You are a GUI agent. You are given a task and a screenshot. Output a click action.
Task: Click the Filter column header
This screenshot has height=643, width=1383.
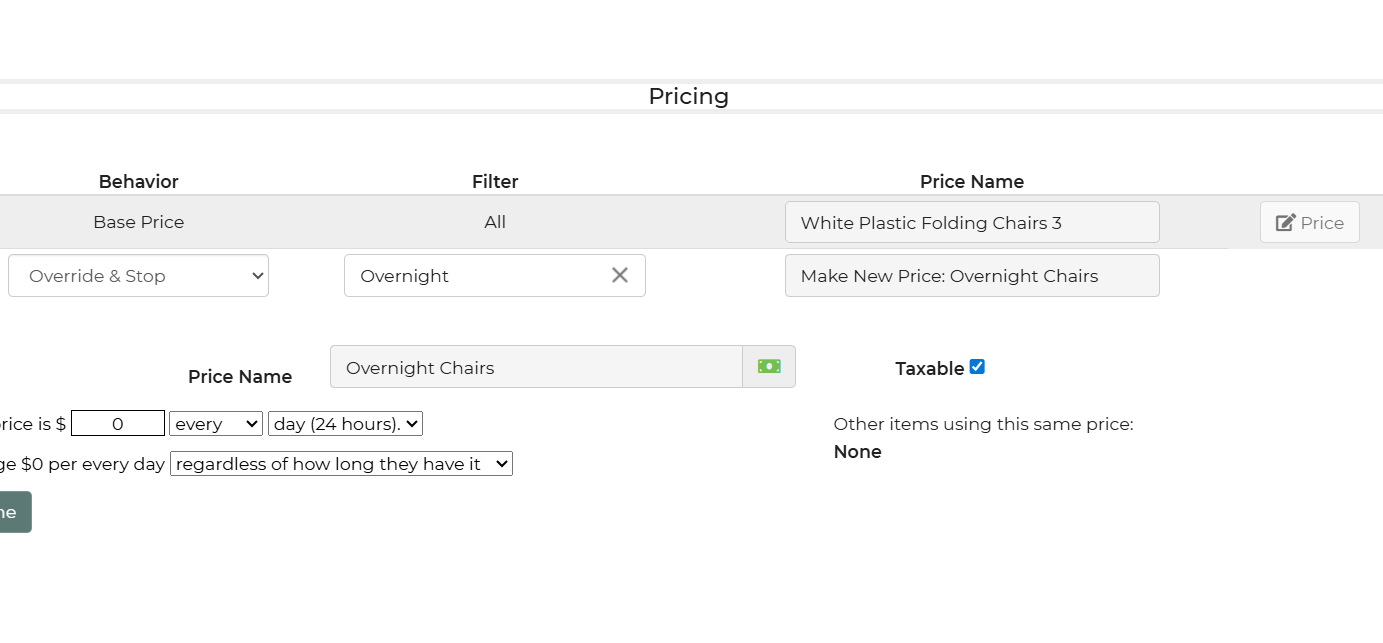coord(495,182)
